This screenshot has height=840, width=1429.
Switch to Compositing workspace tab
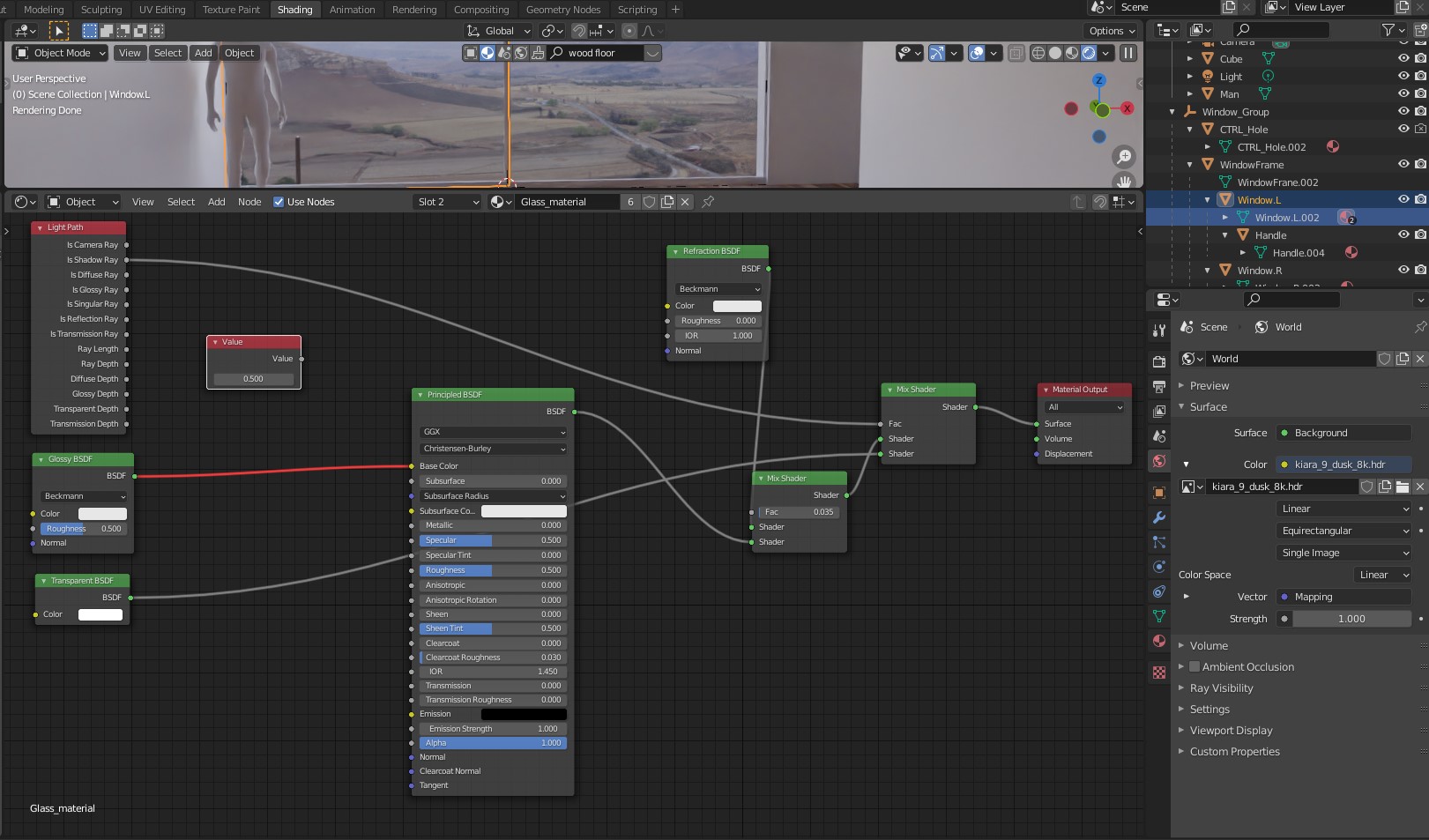tap(481, 10)
